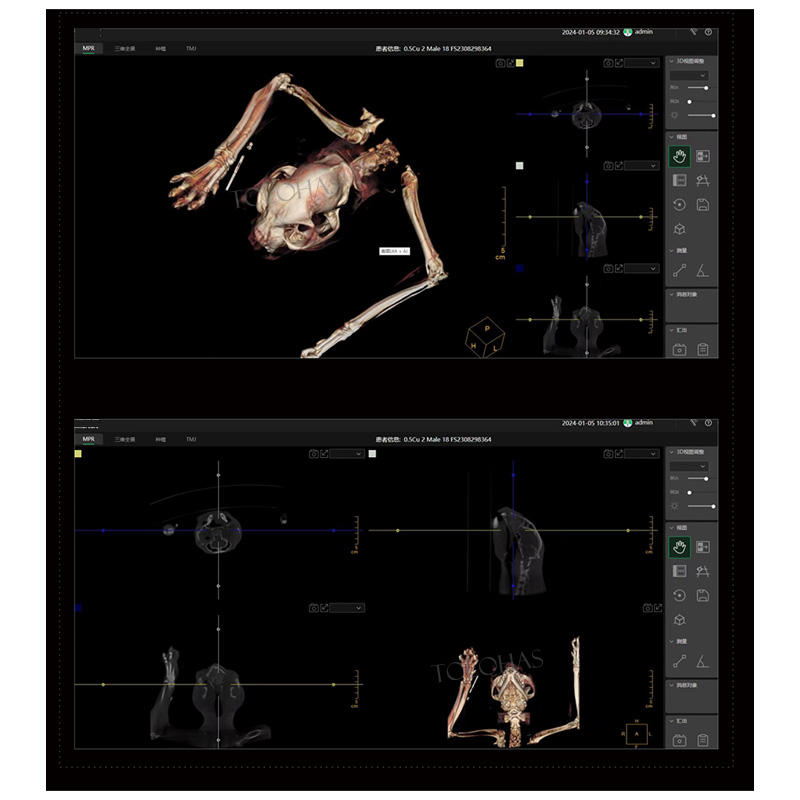Click the layout switch icon in top window

pyautogui.click(x=703, y=156)
